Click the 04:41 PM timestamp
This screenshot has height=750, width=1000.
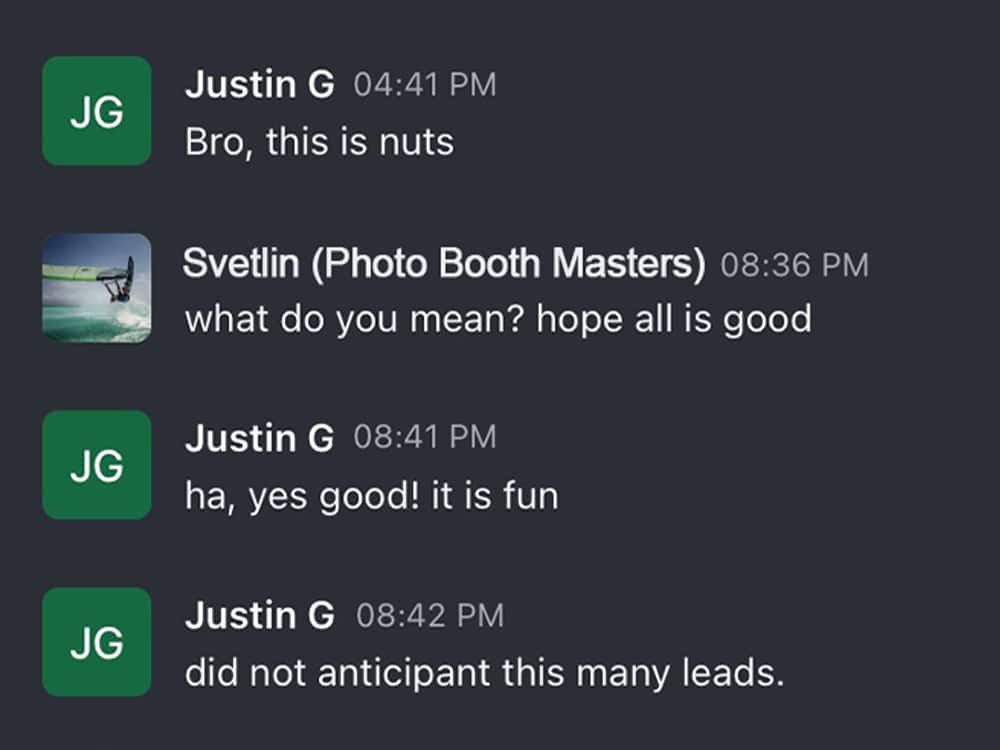point(425,85)
